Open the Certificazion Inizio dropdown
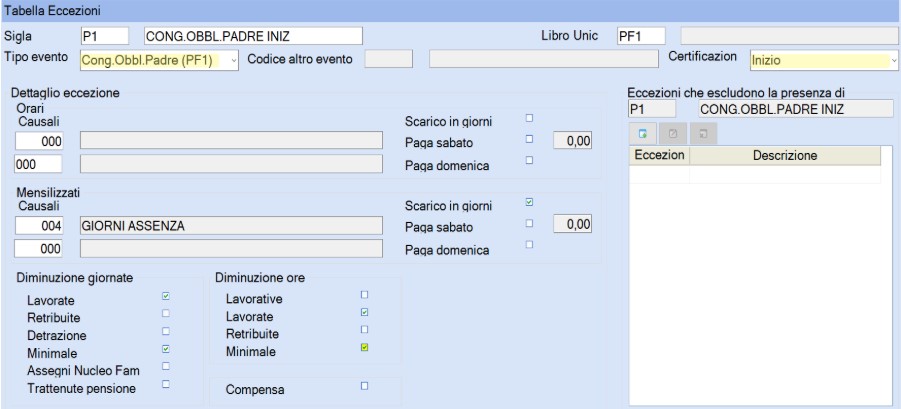Viewport: 901px width, 409px height. click(894, 60)
